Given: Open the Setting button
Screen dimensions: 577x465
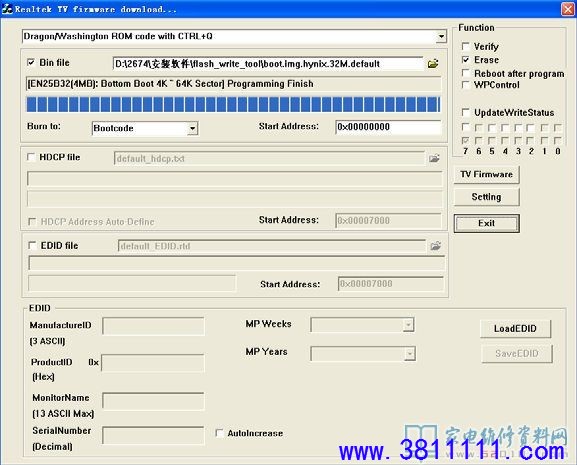Looking at the screenshot, I should [x=486, y=197].
